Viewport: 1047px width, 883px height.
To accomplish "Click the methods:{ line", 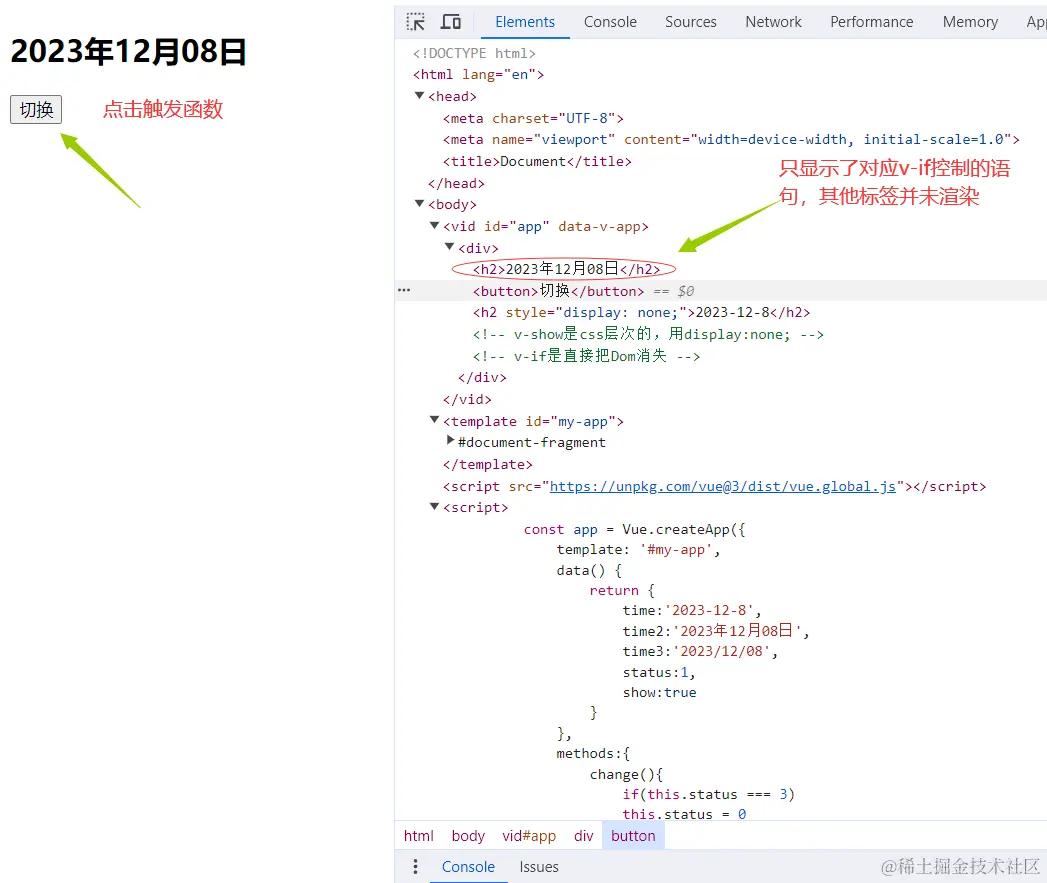I will (593, 753).
